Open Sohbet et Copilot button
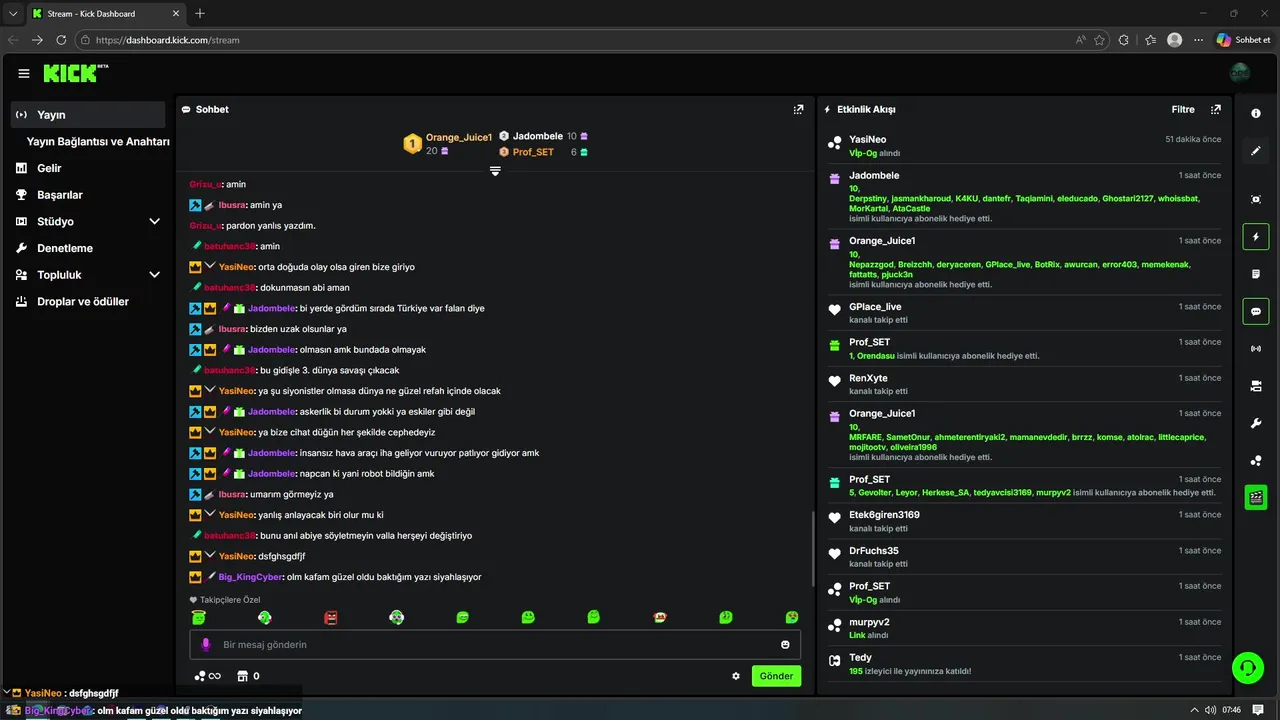The image size is (1280, 720). [1244, 40]
